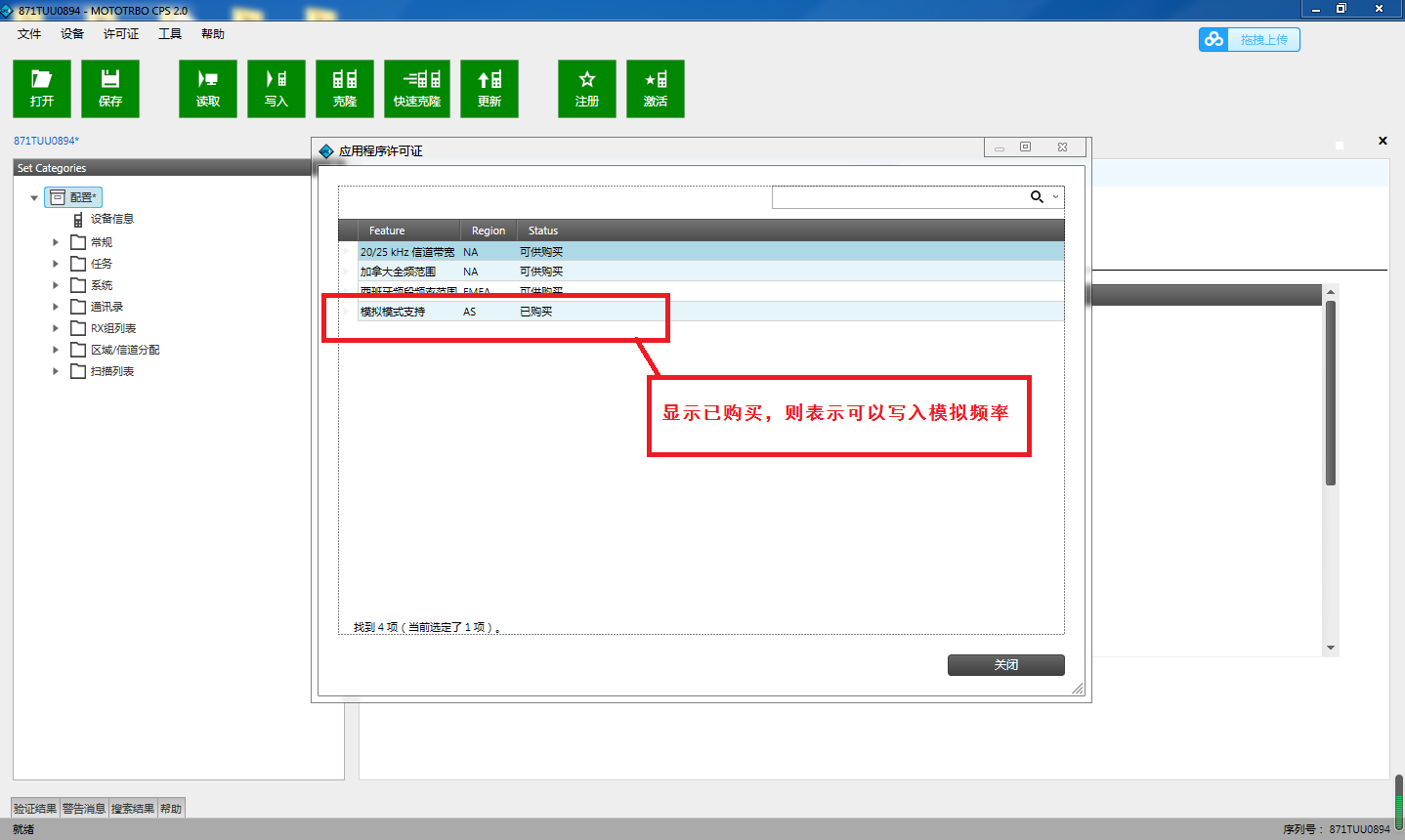Viewport: 1405px width, 840px height.
Task: Click the 通讯录 folder icon
Action: point(78,306)
